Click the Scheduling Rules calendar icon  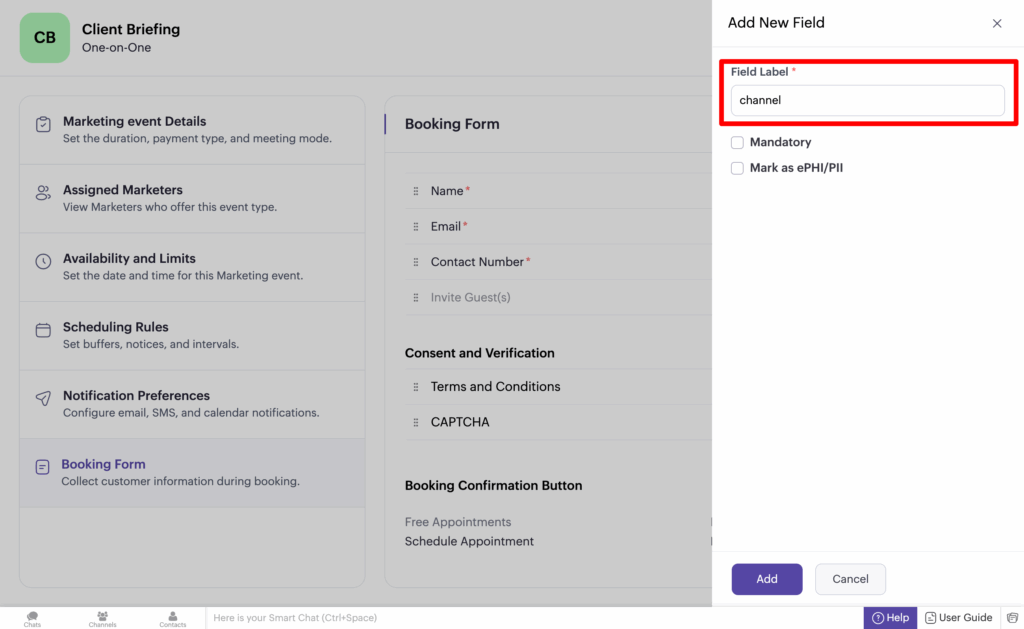coord(43,330)
